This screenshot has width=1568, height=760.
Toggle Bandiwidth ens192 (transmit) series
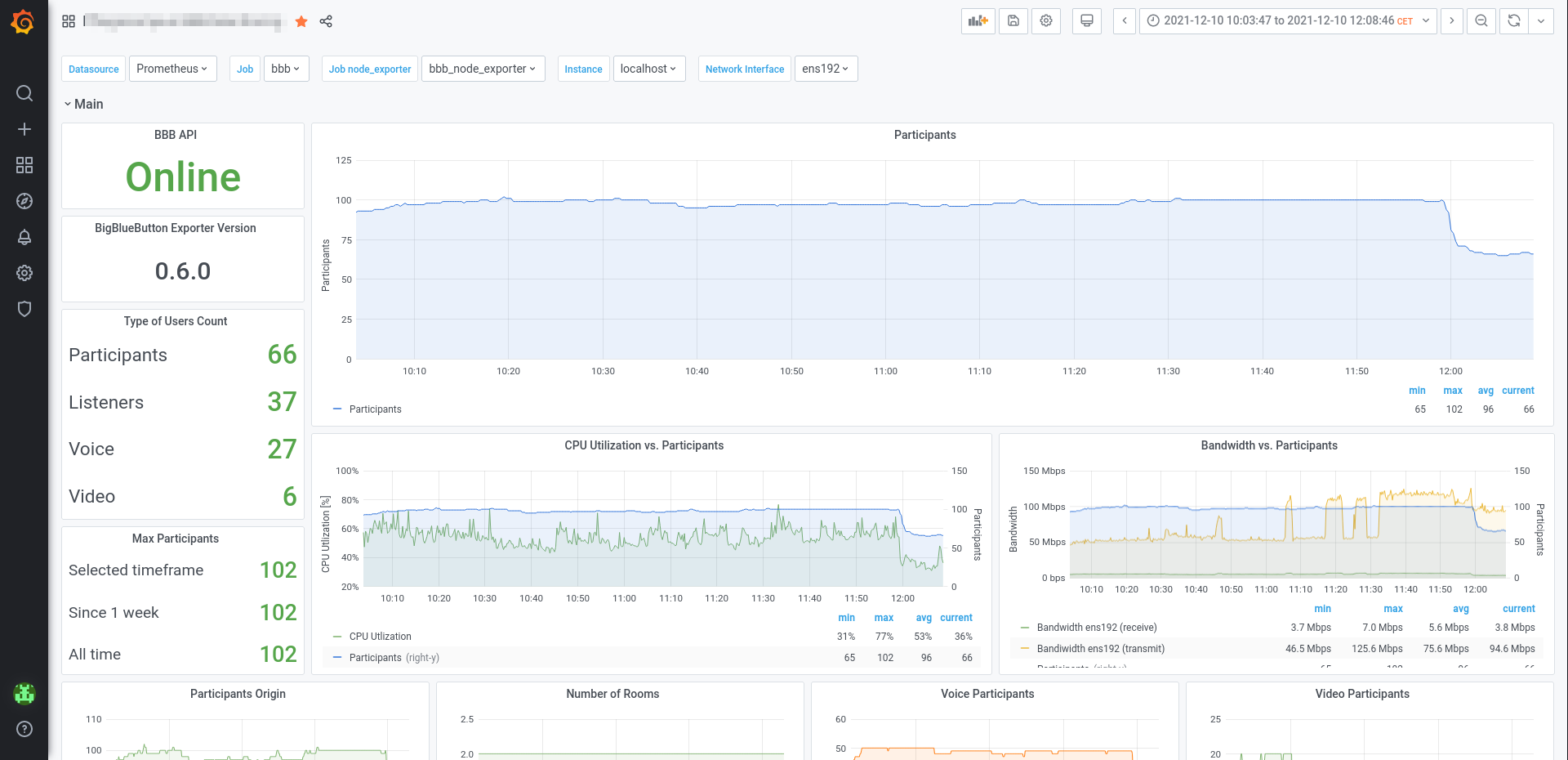point(1100,649)
